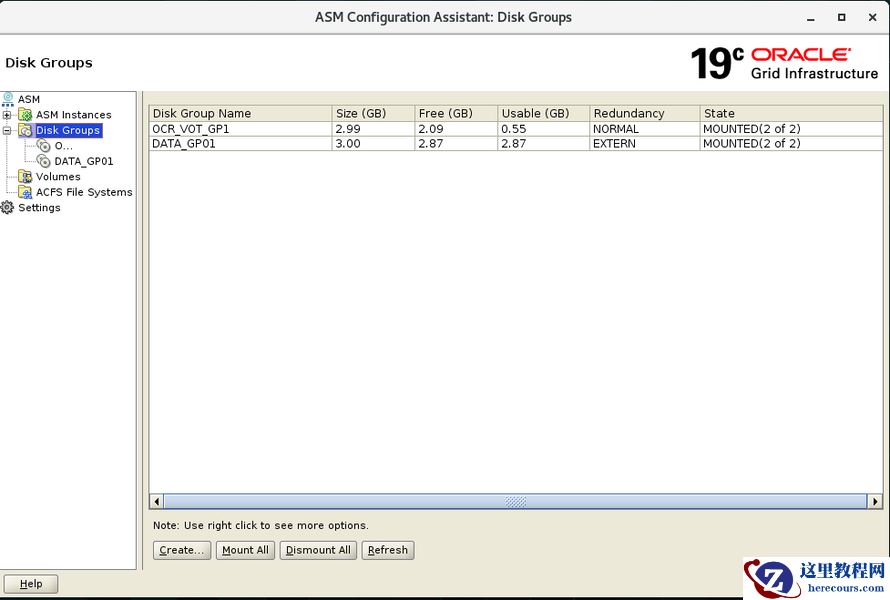Viewport: 890px width, 600px height.
Task: Refresh the disk groups list
Action: [x=388, y=550]
